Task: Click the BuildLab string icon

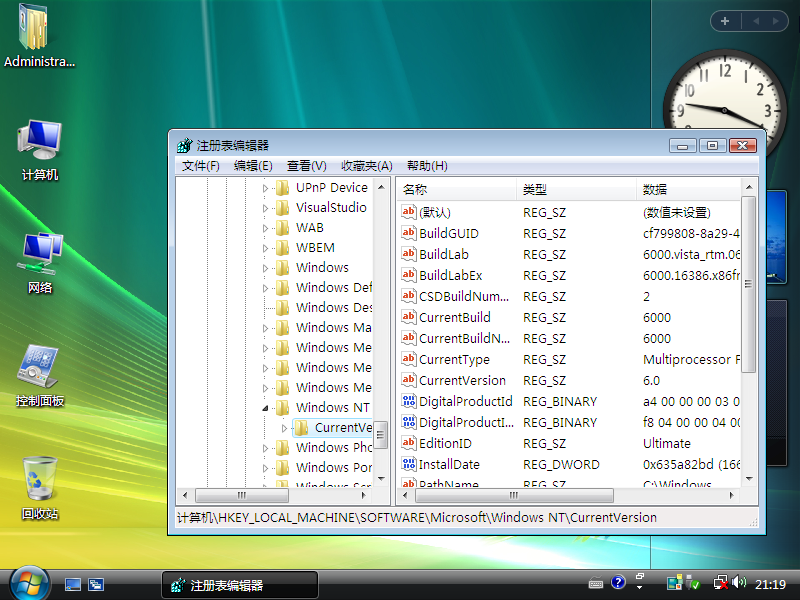Action: 409,254
